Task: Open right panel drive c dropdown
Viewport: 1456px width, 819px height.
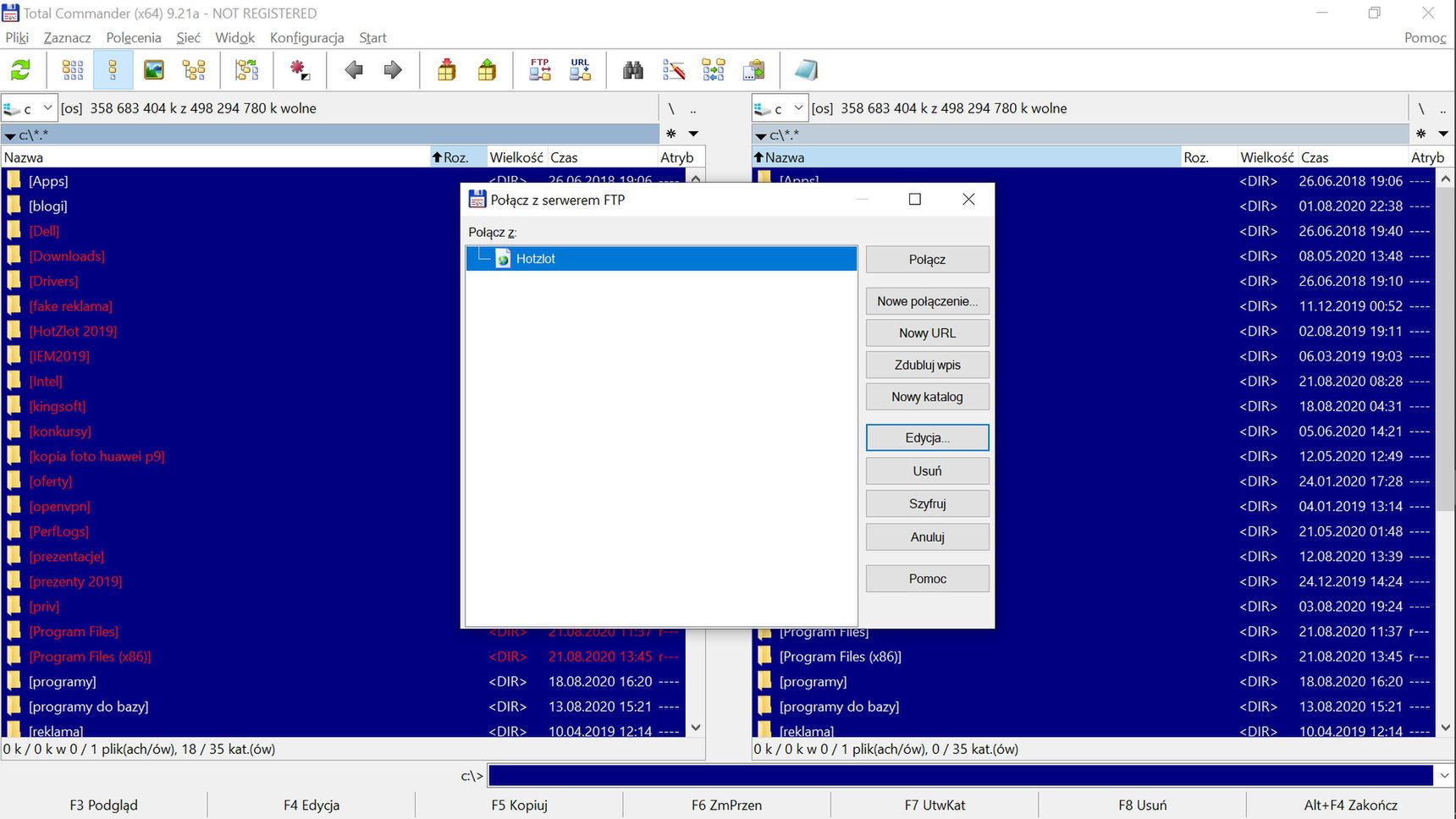Action: click(779, 108)
